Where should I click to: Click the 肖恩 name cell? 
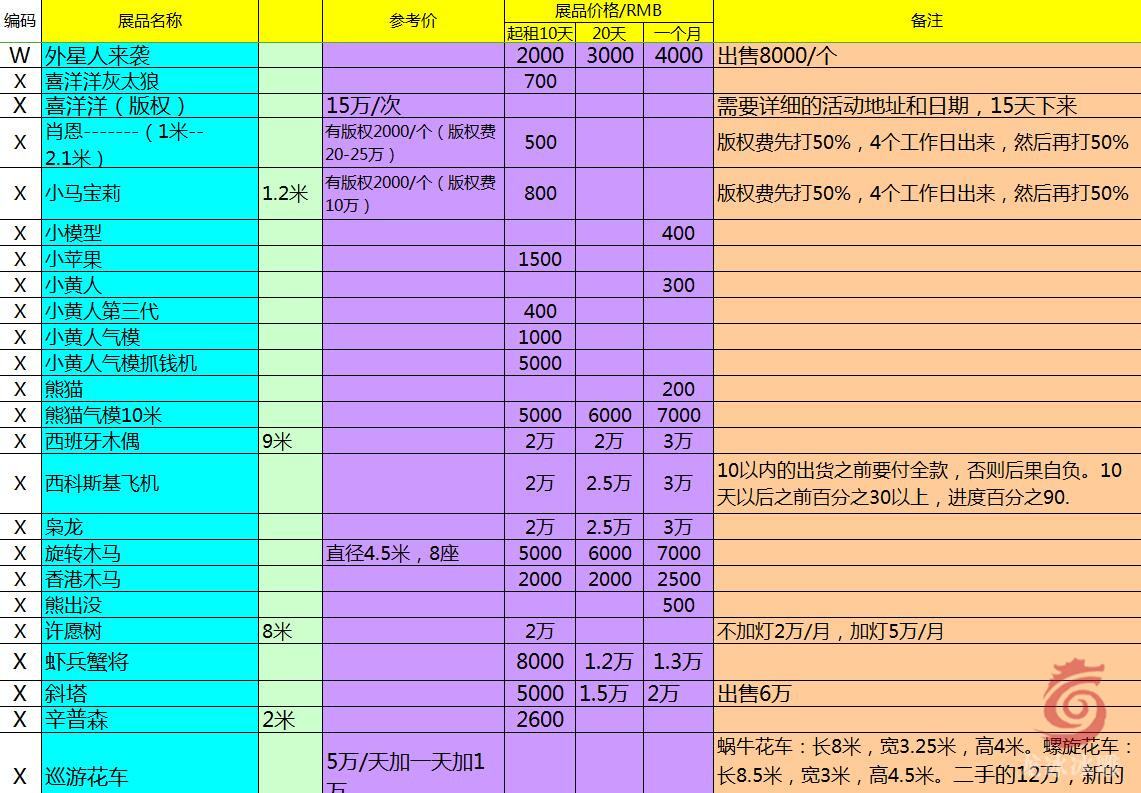click(150, 143)
